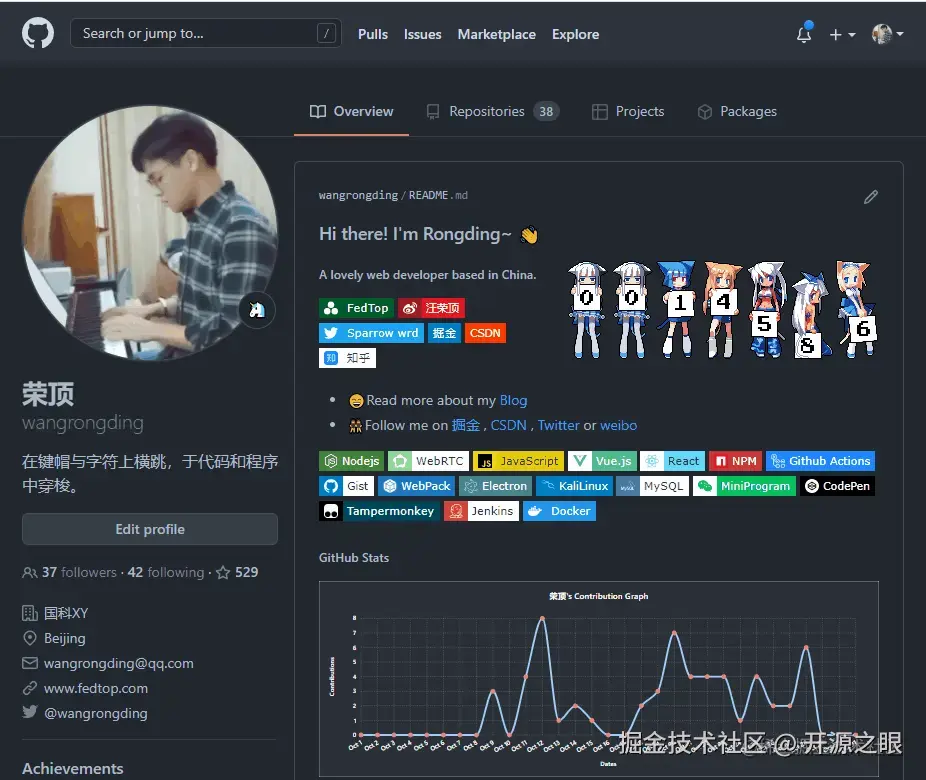Open Marketplace in the top navigation
926x780 pixels.
point(497,34)
